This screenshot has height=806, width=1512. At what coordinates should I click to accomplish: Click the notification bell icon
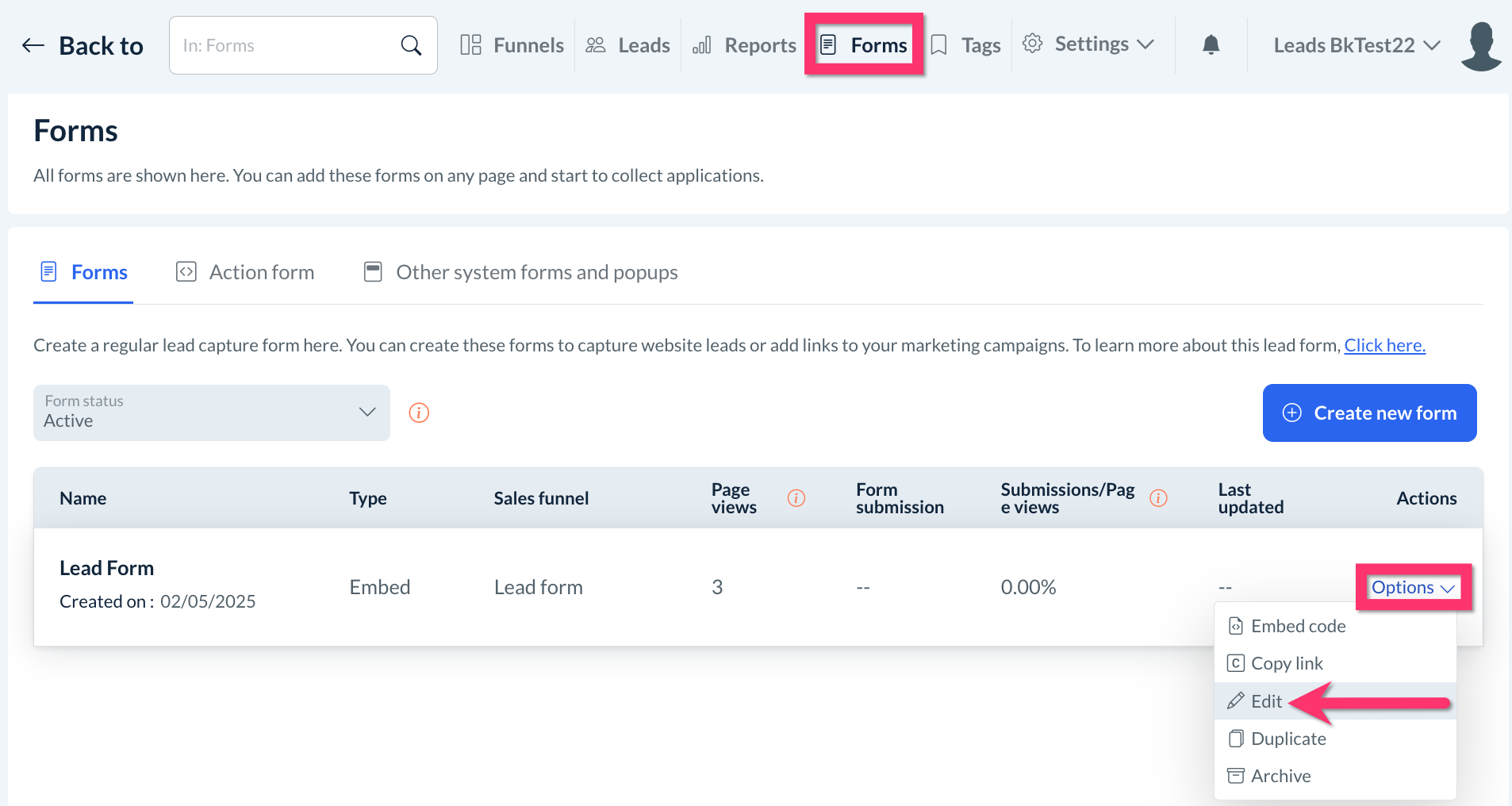[1211, 45]
